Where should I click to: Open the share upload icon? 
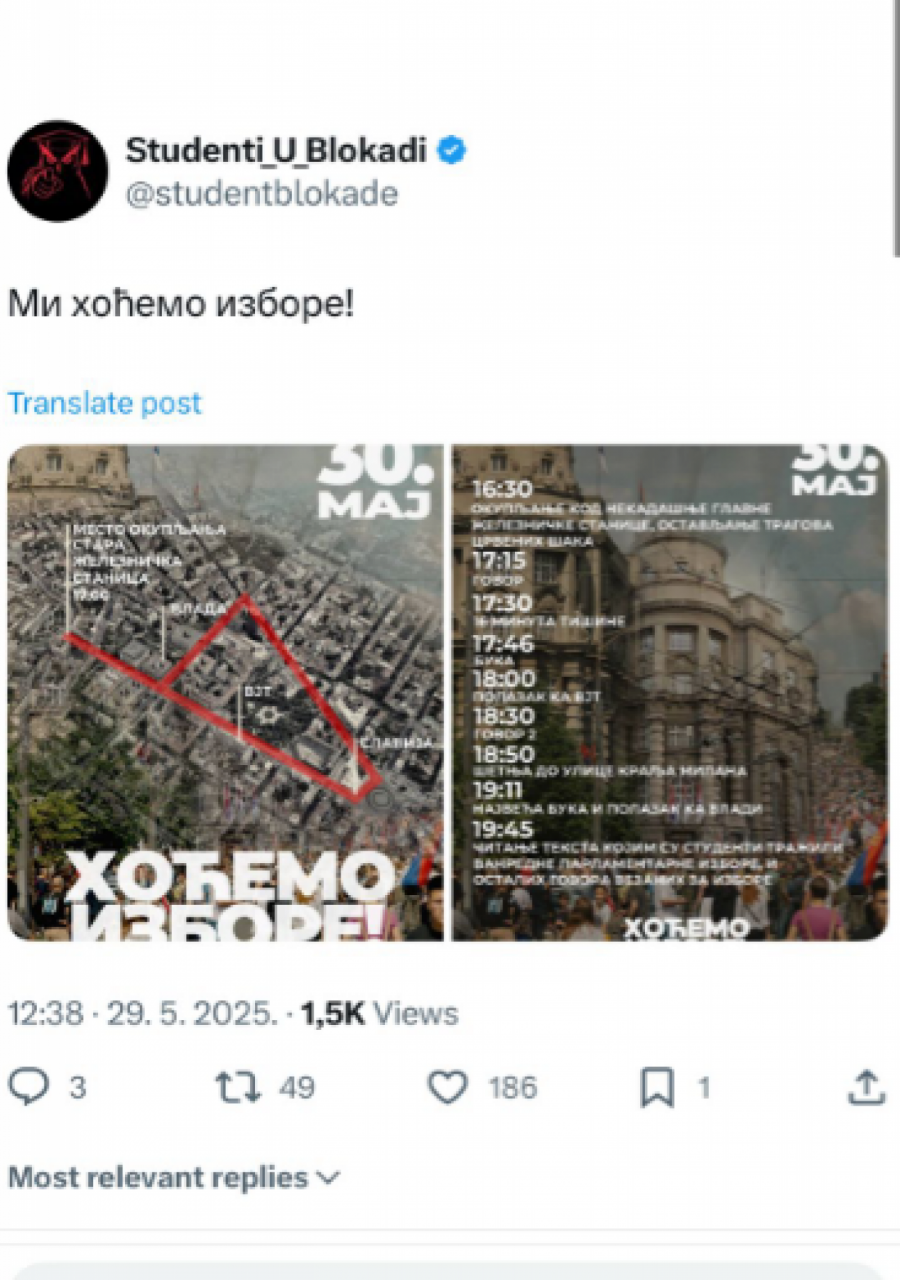(x=867, y=1087)
